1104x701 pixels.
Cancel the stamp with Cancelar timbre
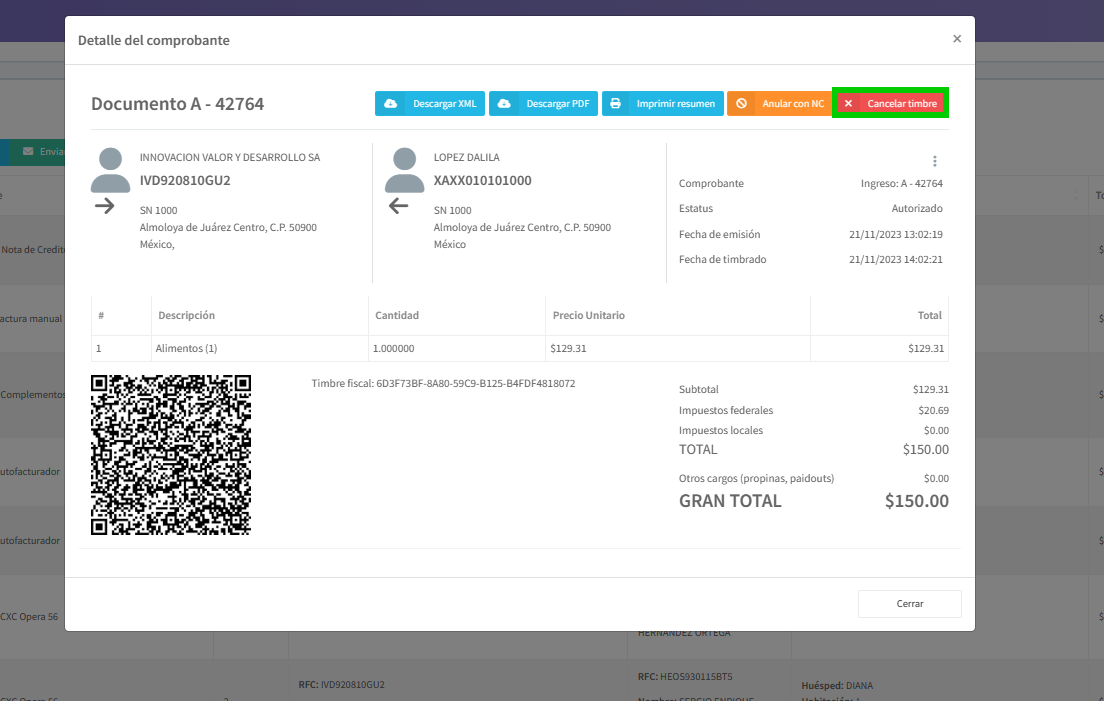point(891,103)
